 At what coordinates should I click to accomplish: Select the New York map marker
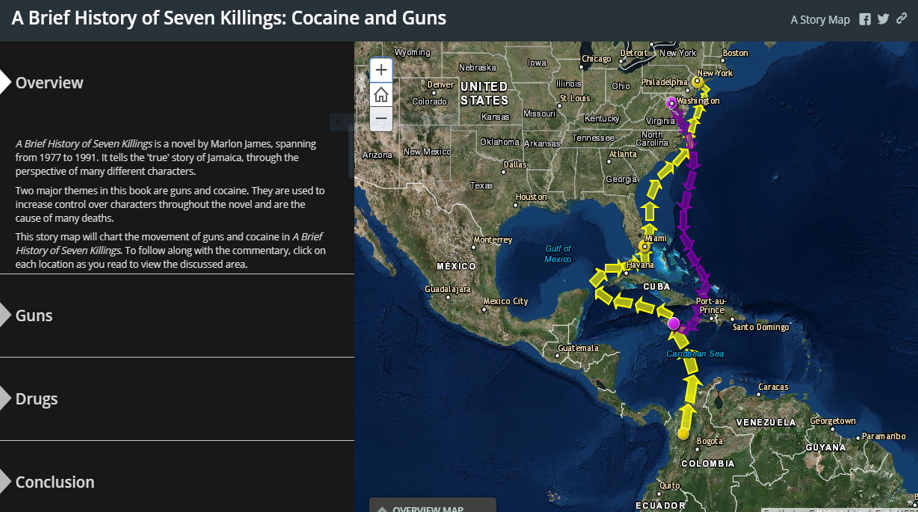pyautogui.click(x=697, y=82)
